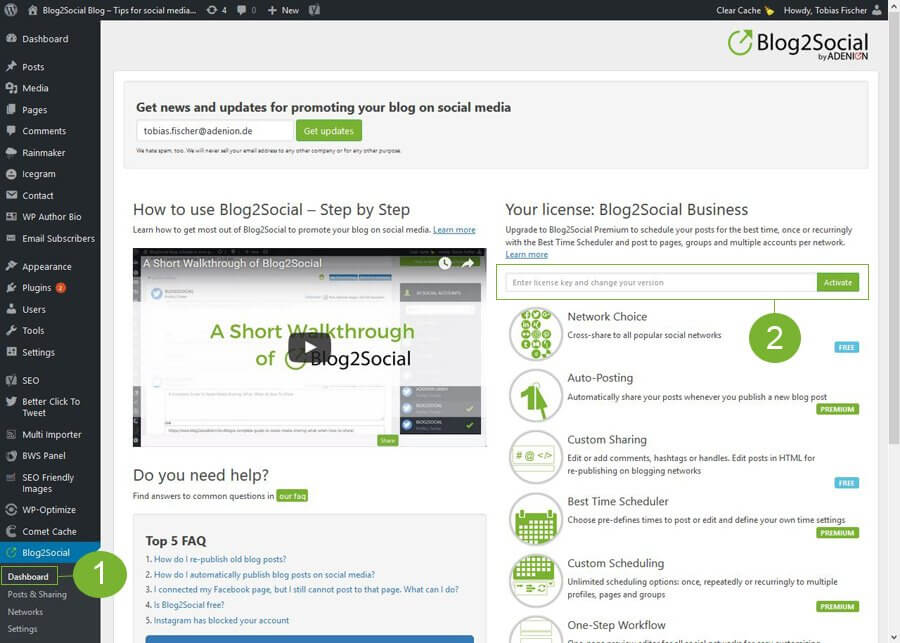
Task: Click the Dashboard gauge icon in sidebar
Action: (11, 38)
